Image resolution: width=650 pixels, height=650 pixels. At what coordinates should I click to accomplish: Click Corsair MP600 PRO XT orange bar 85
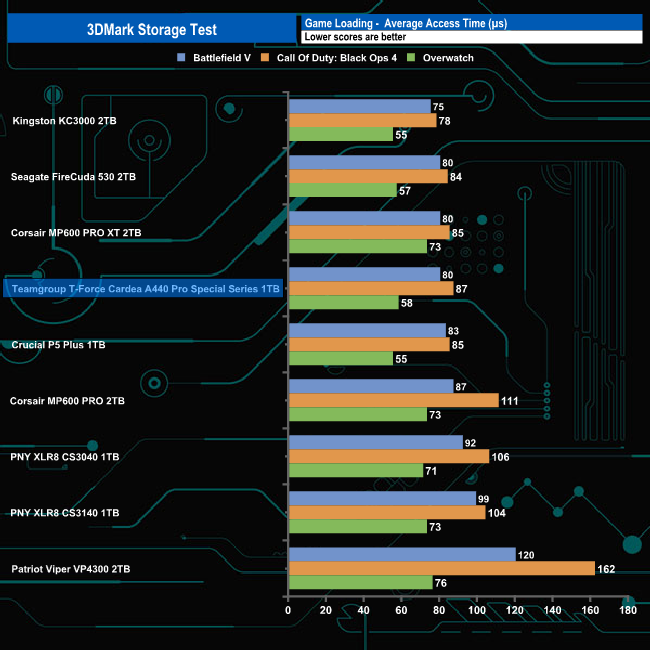point(369,233)
